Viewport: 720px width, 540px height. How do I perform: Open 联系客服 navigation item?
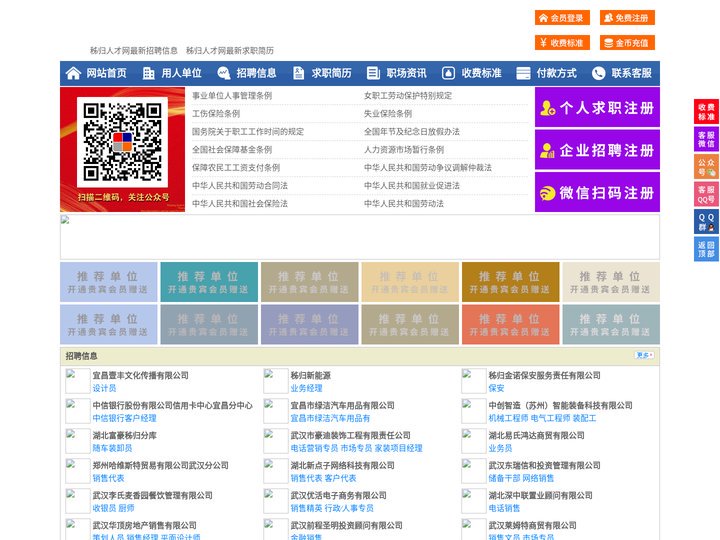tap(631, 73)
